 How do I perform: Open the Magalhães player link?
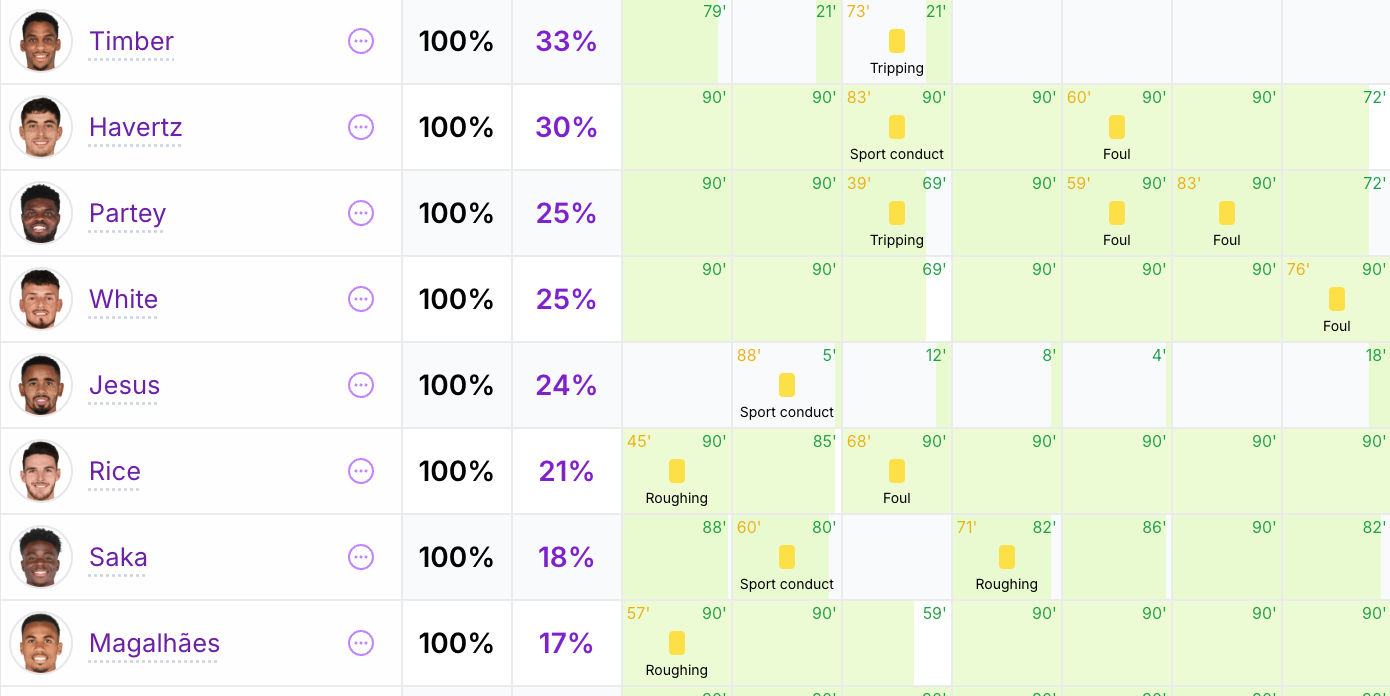154,643
